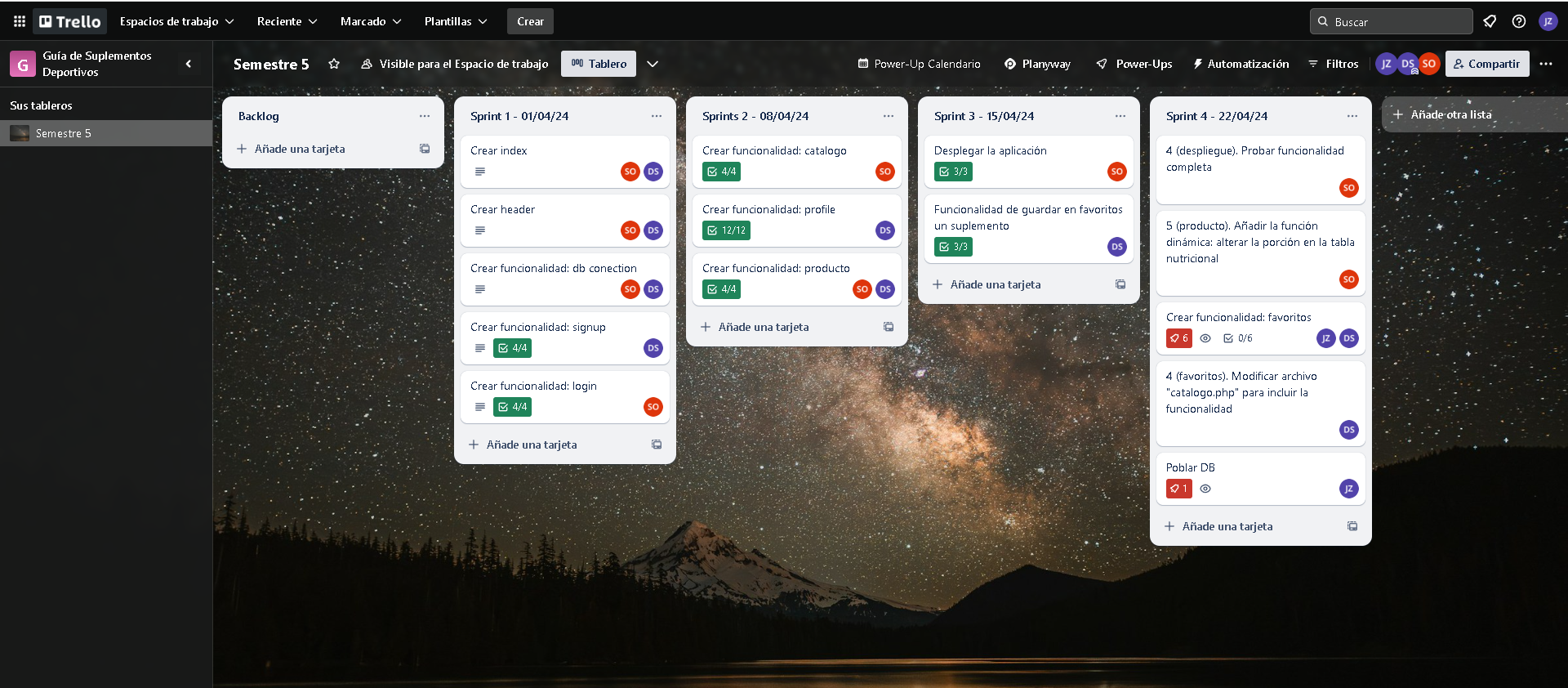Open Marcado dropdown menu

click(371, 21)
